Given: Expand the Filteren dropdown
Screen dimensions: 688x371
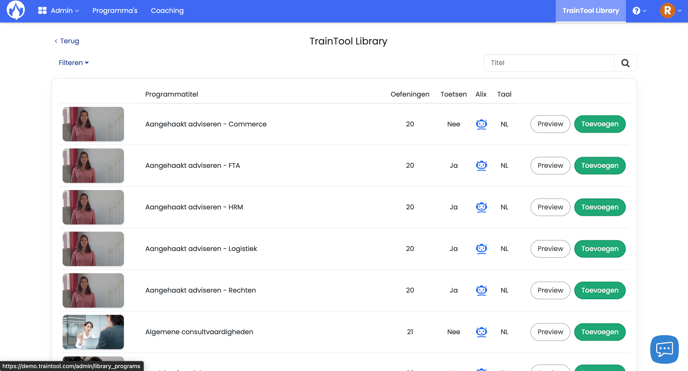Looking at the screenshot, I should click(x=73, y=63).
